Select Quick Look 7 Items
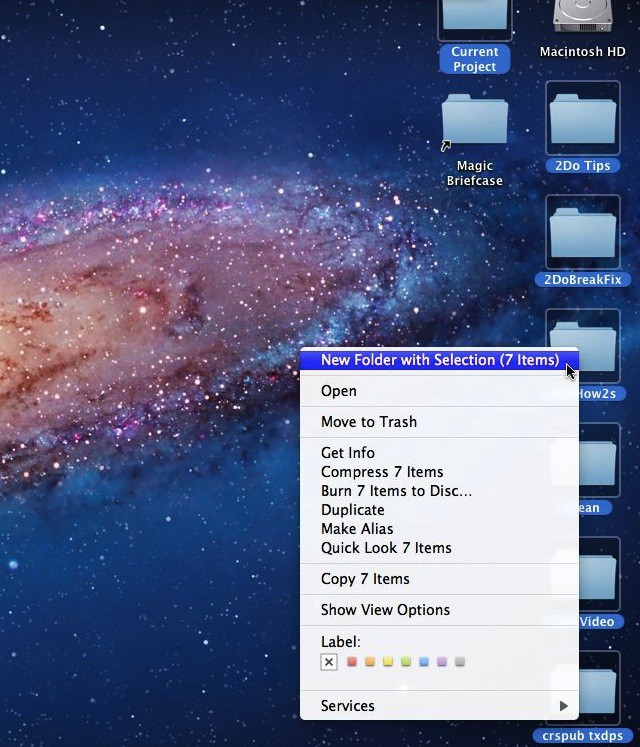 [386, 548]
